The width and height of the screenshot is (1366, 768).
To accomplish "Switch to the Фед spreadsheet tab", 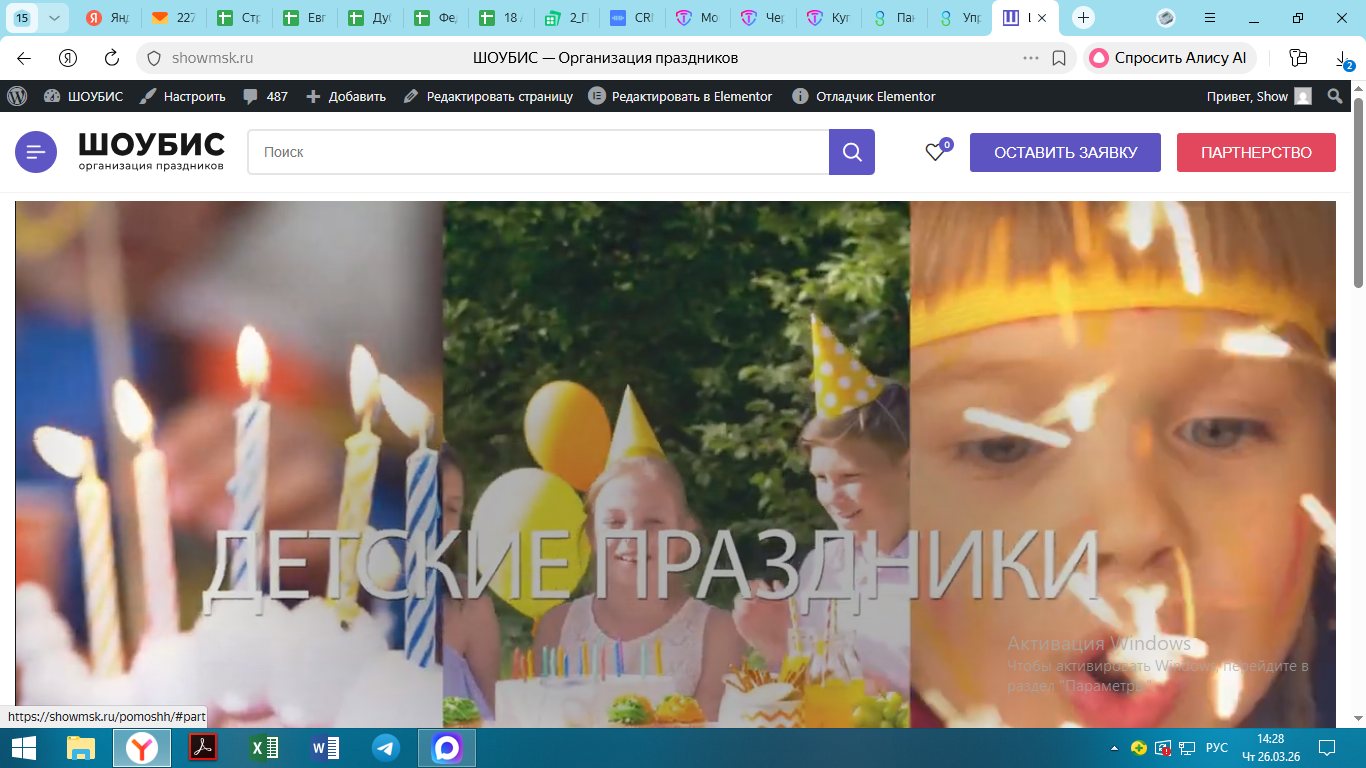I will [436, 18].
